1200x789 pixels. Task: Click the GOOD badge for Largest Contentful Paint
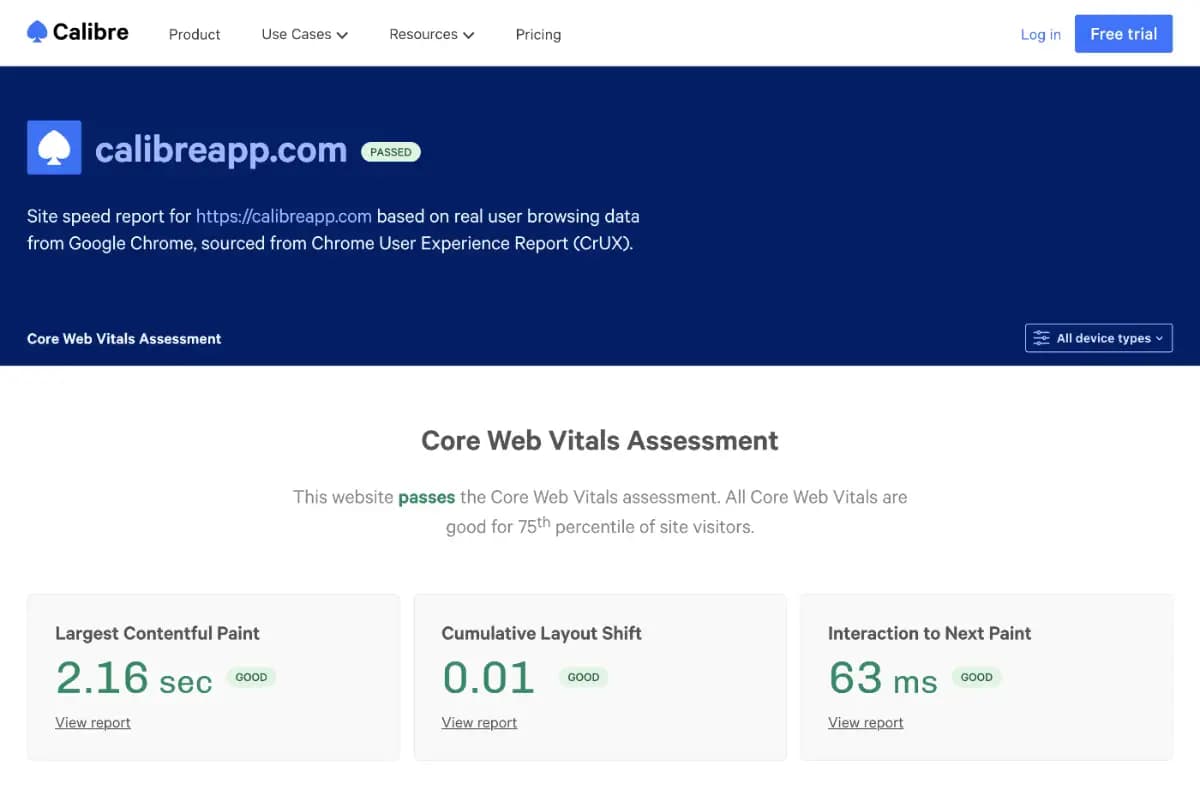click(251, 677)
